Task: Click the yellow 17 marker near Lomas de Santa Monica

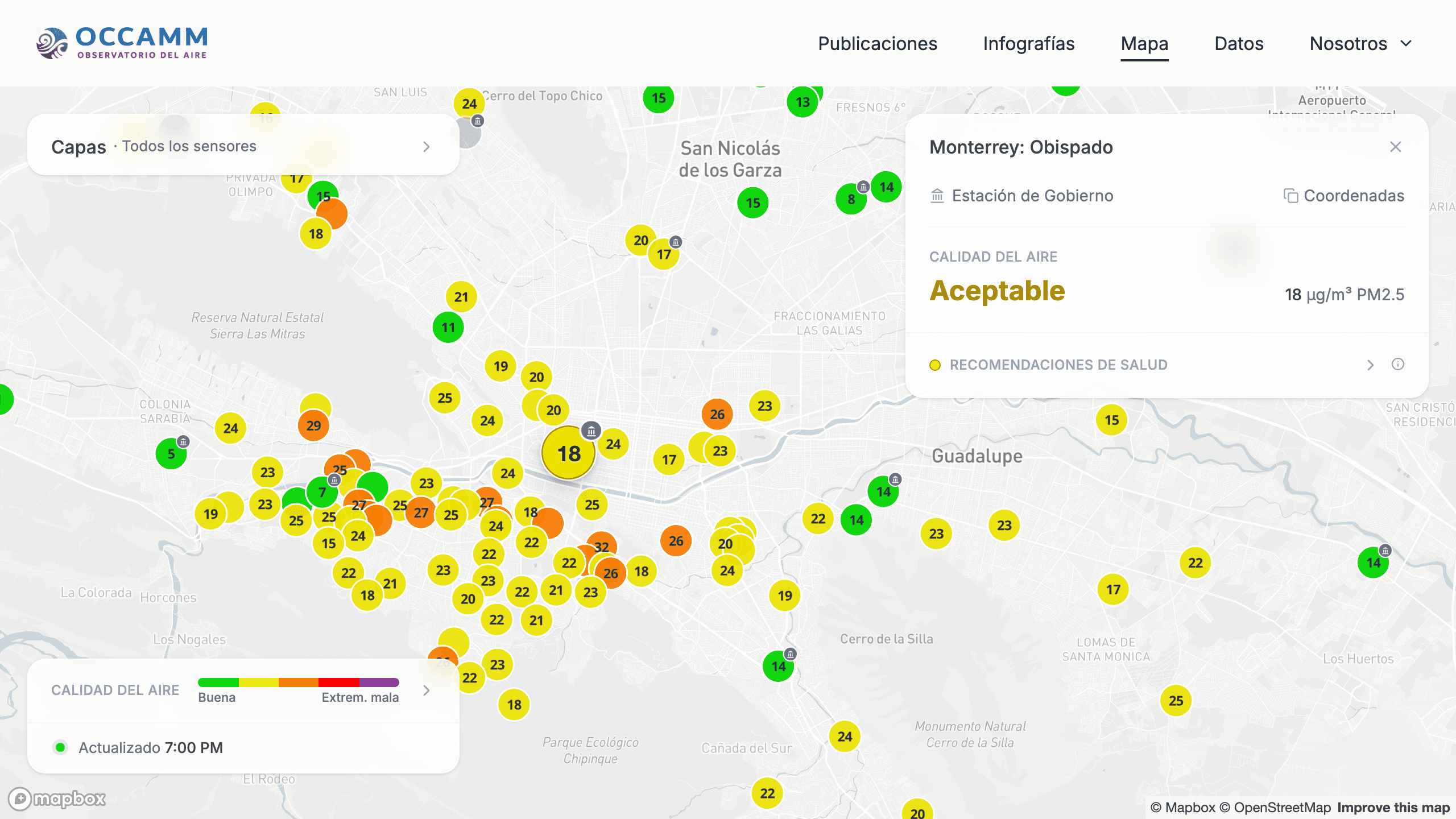Action: [1113, 589]
